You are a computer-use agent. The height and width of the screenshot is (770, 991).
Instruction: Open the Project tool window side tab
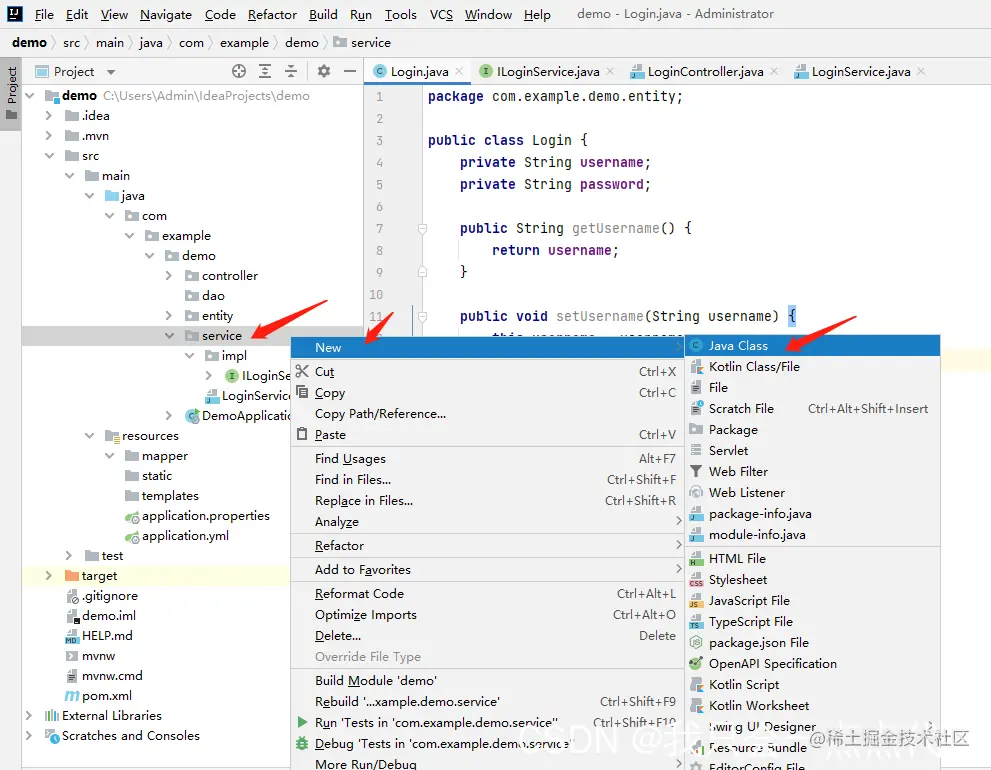11,94
